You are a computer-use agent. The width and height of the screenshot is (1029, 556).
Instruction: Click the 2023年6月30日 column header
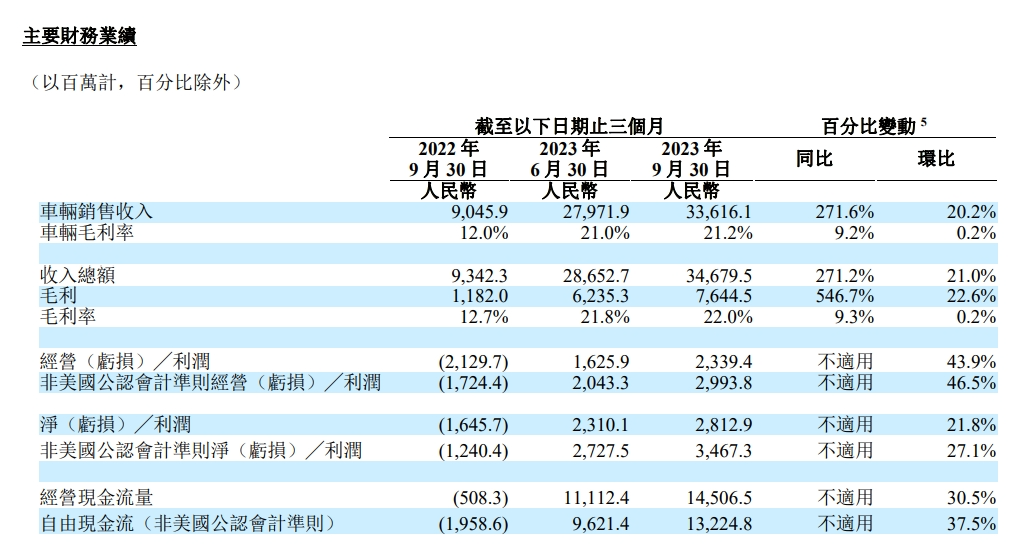click(x=570, y=159)
